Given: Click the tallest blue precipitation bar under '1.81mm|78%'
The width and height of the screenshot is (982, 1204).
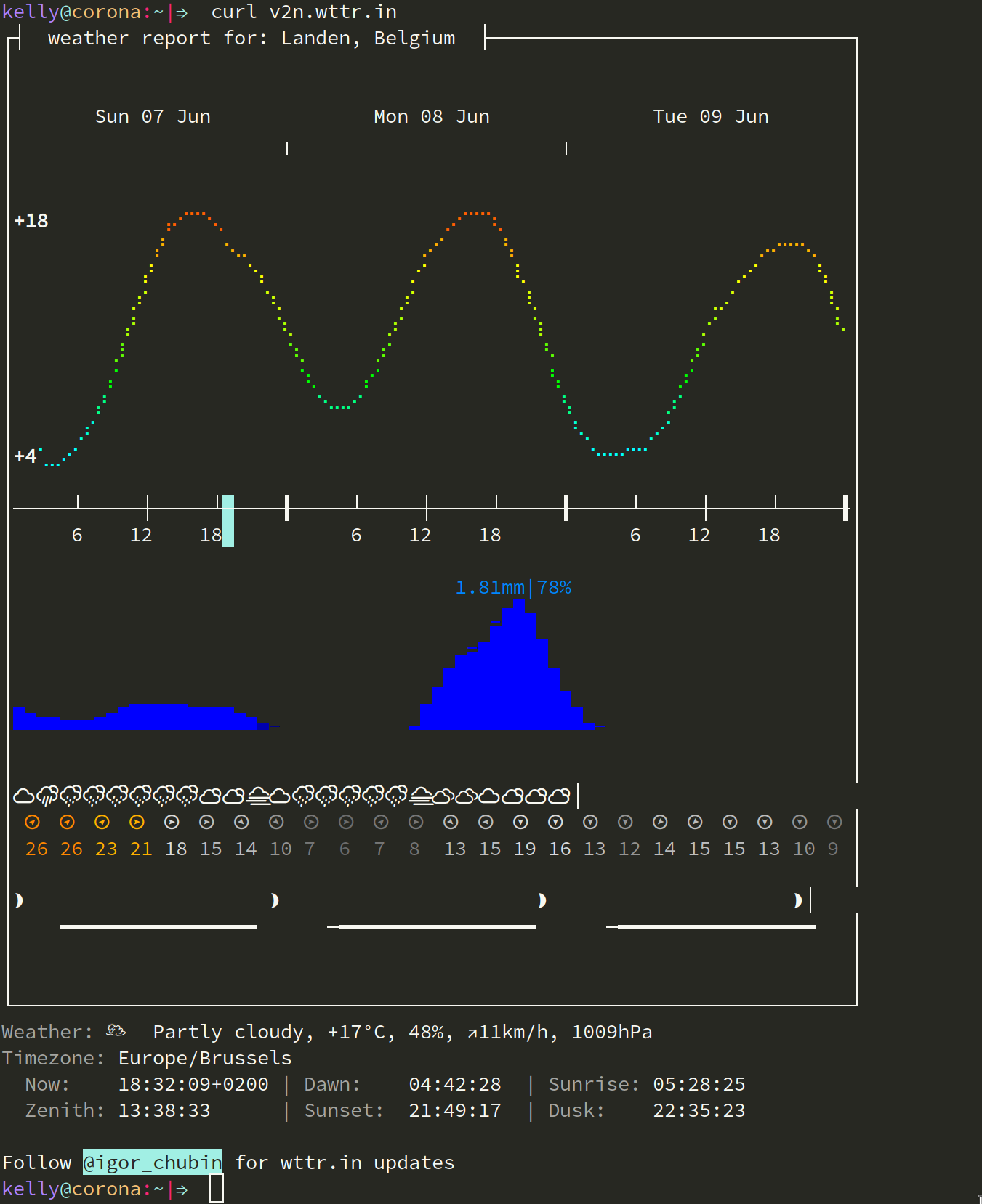Looking at the screenshot, I should tap(519, 665).
